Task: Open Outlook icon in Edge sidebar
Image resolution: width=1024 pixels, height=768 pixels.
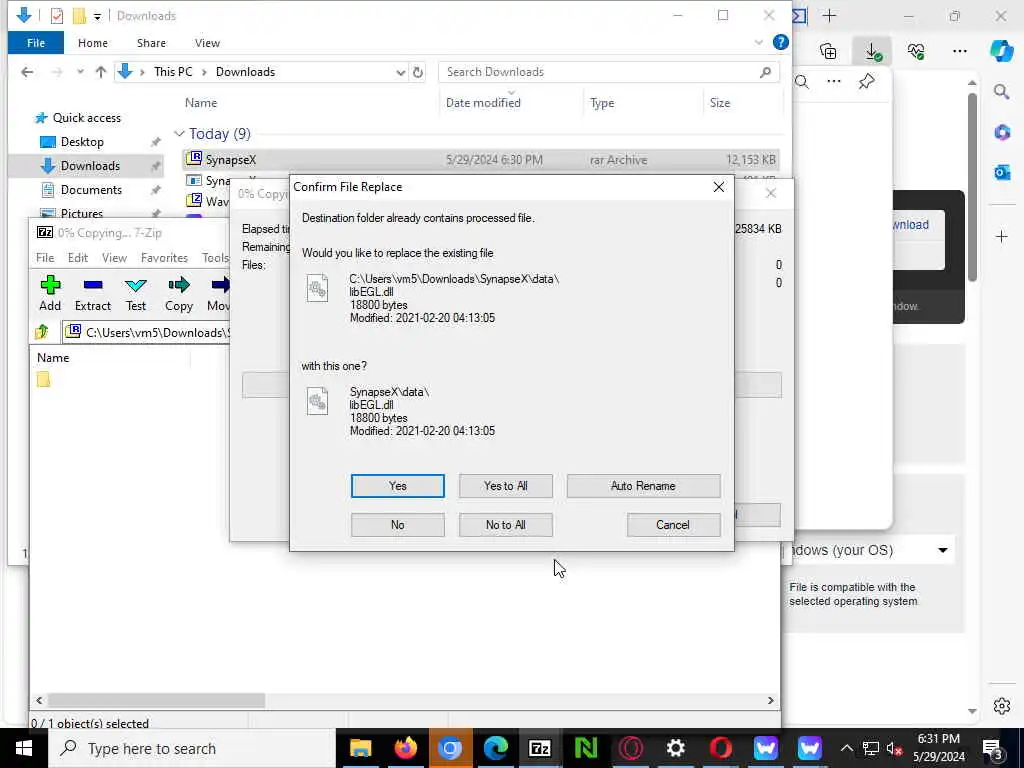Action: coord(1002,172)
